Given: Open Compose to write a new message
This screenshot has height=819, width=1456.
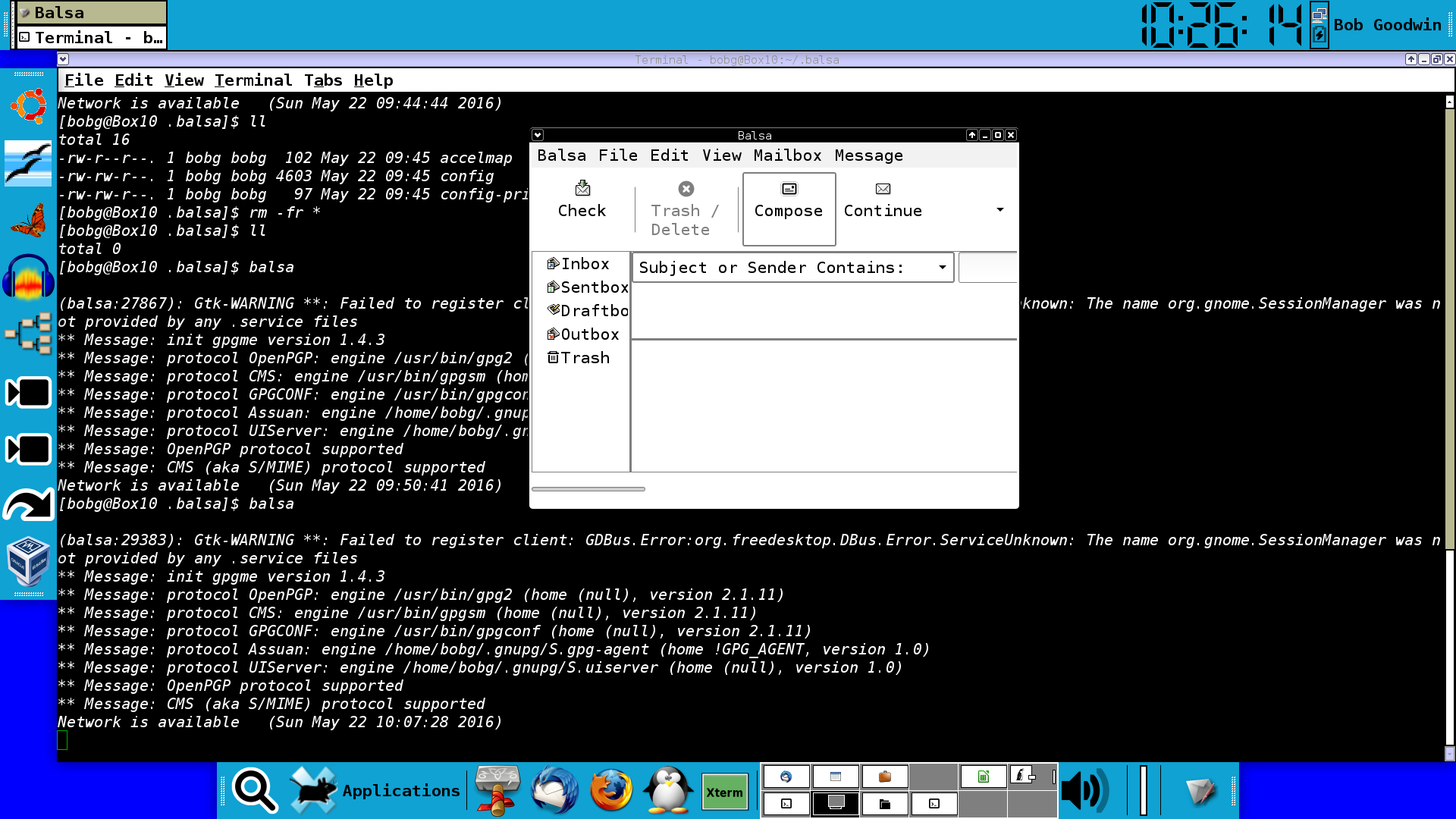Looking at the screenshot, I should pyautogui.click(x=789, y=209).
